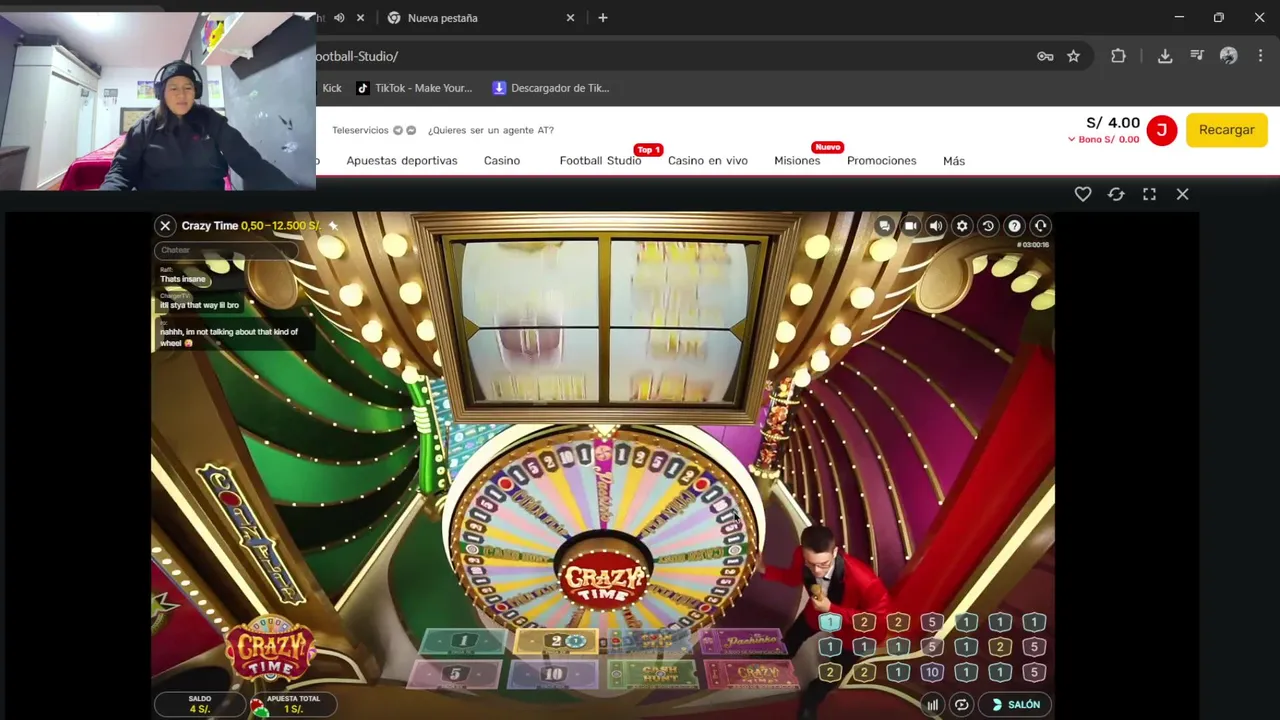This screenshot has width=1280, height=720.
Task: Open Chrome profile avatar
Action: (x=1229, y=56)
